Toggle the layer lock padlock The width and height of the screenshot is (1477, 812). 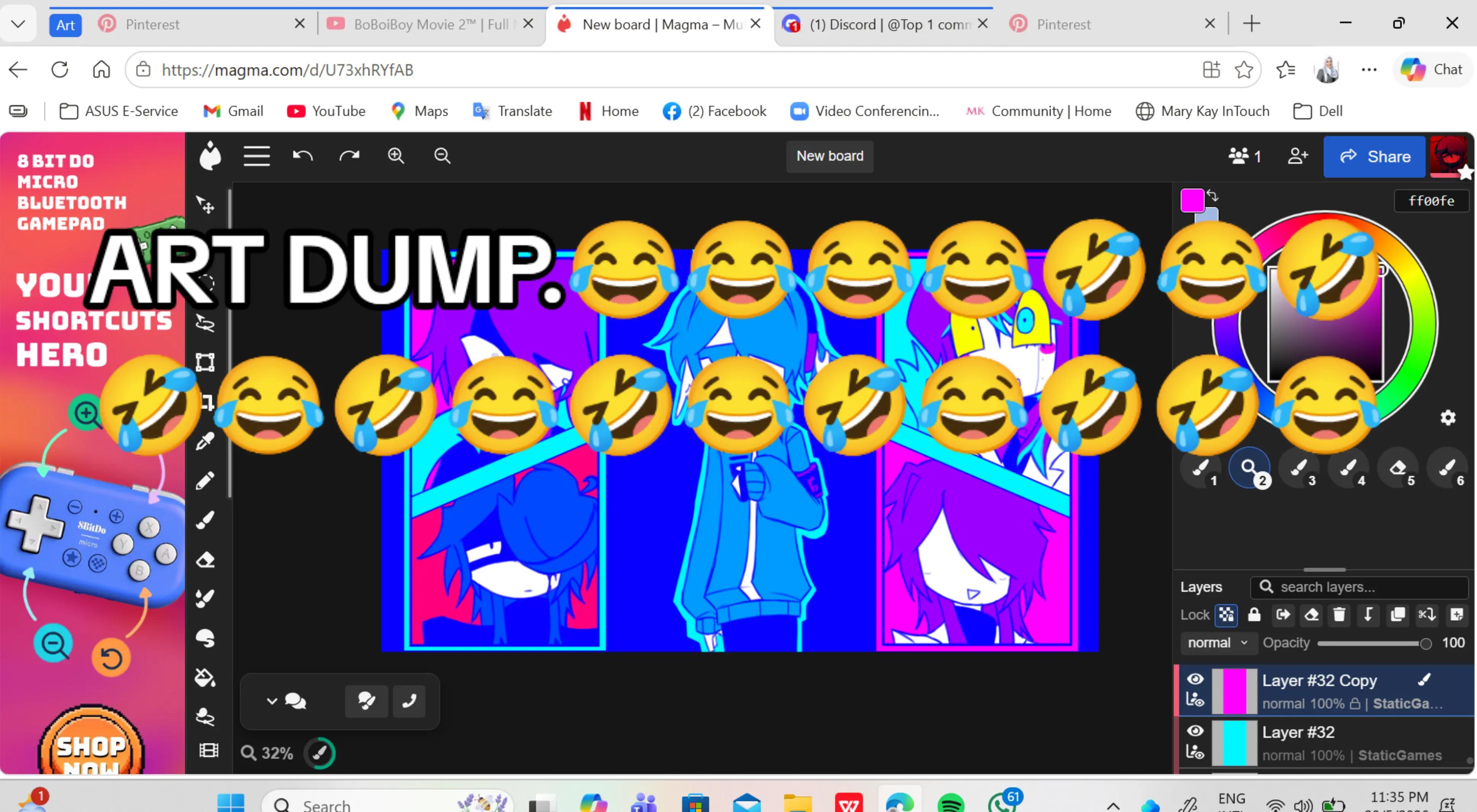1254,615
